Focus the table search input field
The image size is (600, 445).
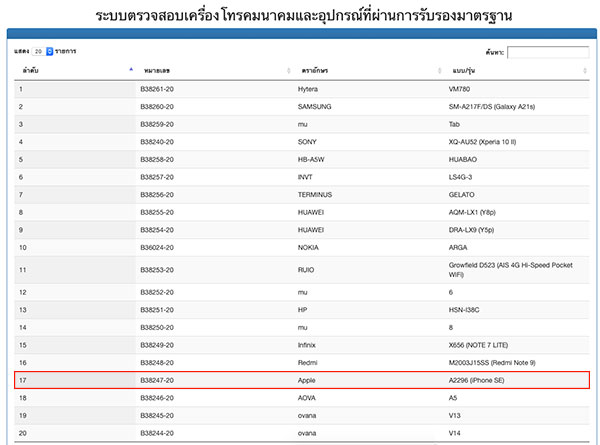coord(548,52)
